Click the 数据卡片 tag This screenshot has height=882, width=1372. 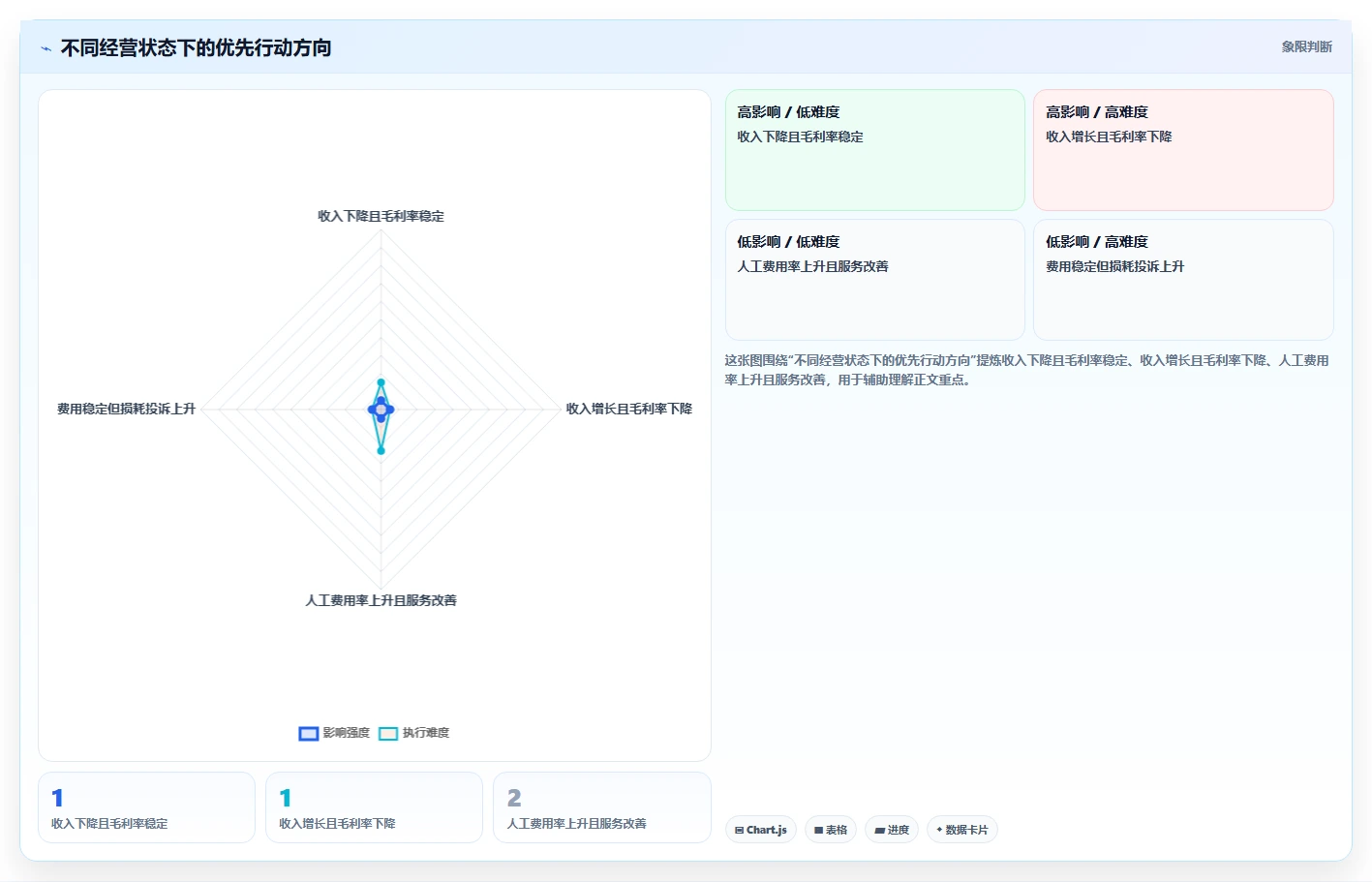961,830
